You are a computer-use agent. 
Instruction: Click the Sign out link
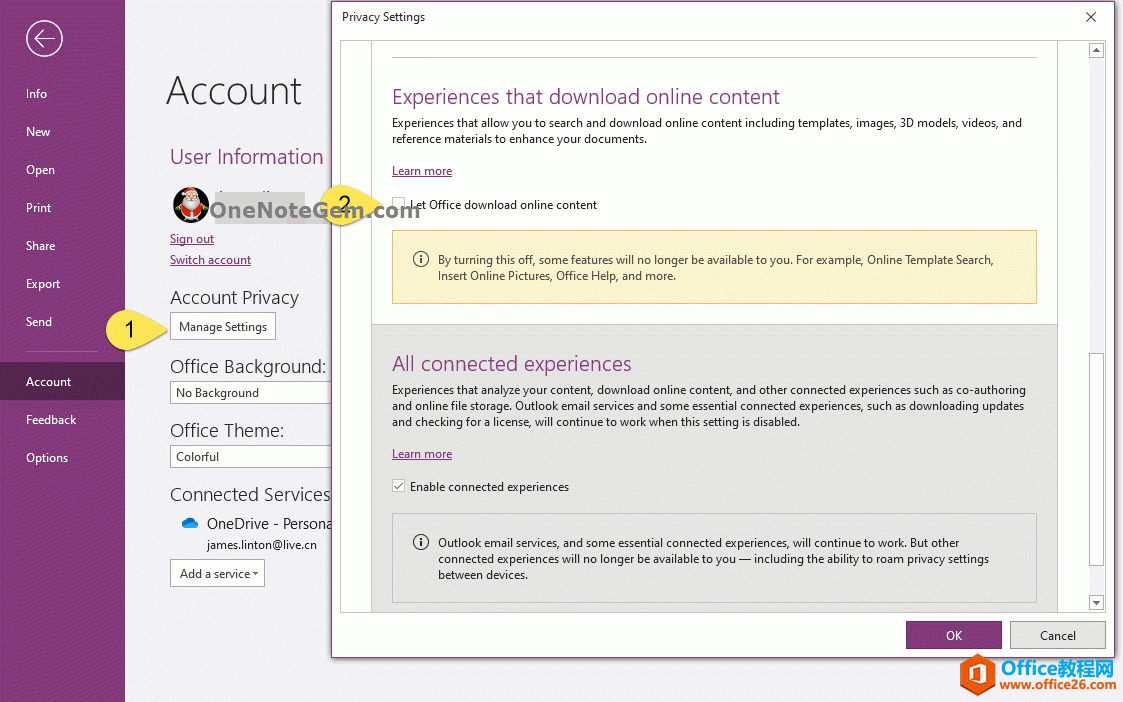(x=191, y=238)
